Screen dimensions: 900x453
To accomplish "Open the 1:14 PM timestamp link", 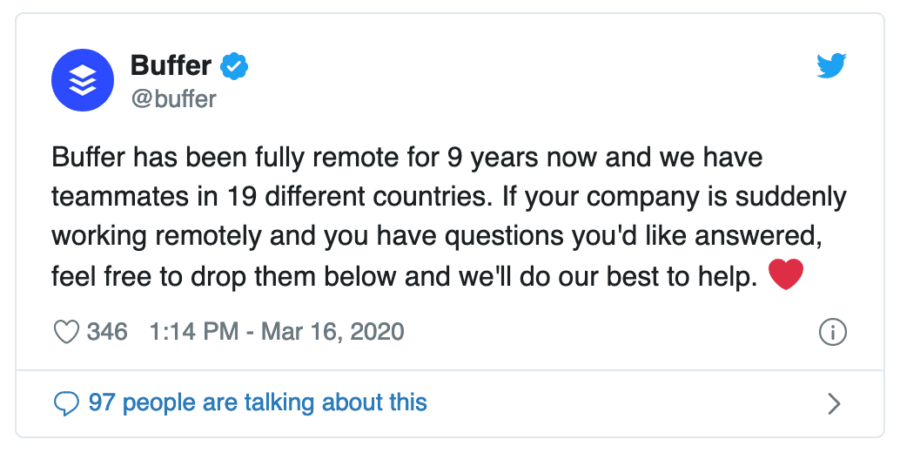I will click(194, 332).
